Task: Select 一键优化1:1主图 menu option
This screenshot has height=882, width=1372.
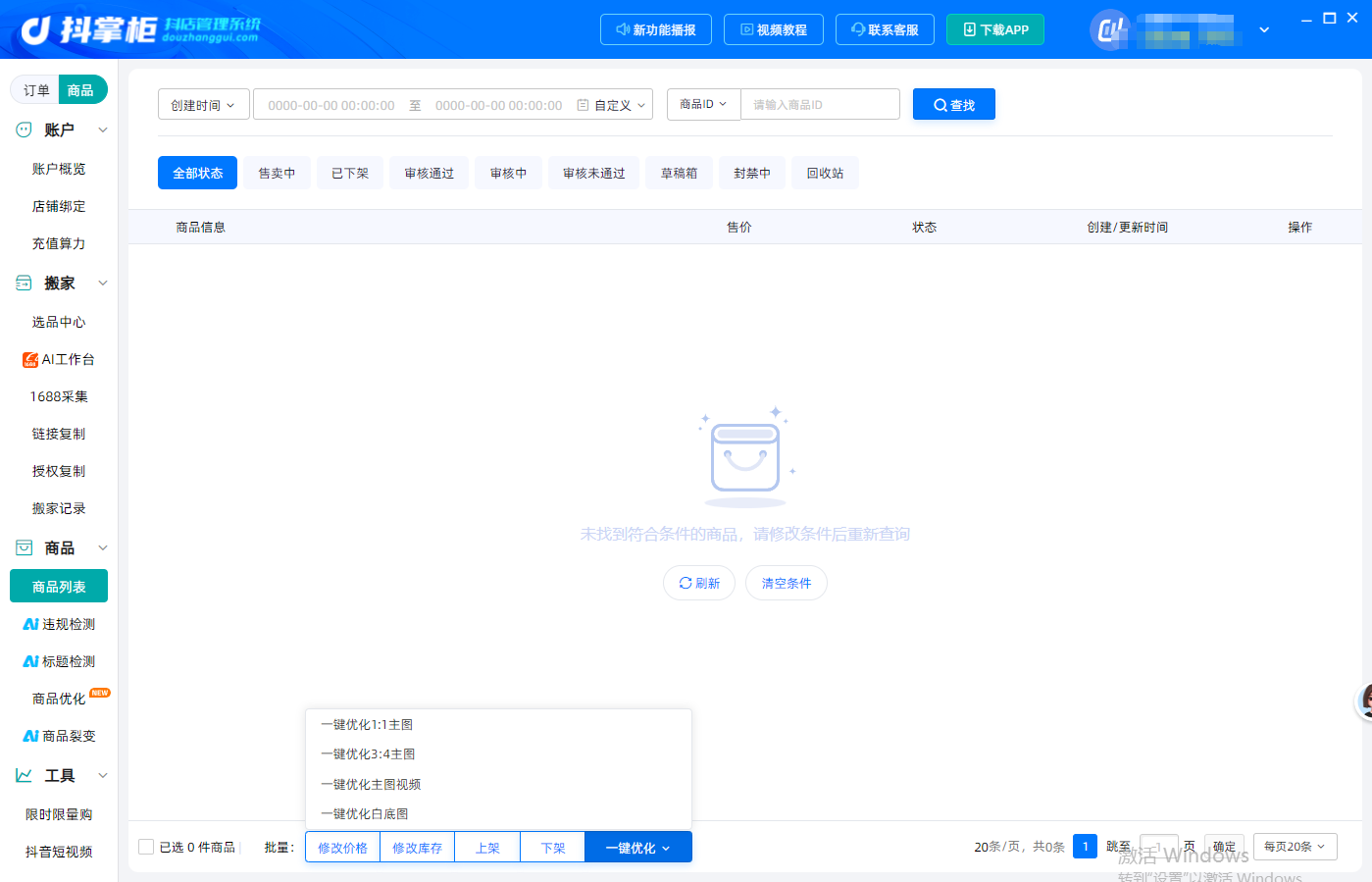Action: pos(498,724)
